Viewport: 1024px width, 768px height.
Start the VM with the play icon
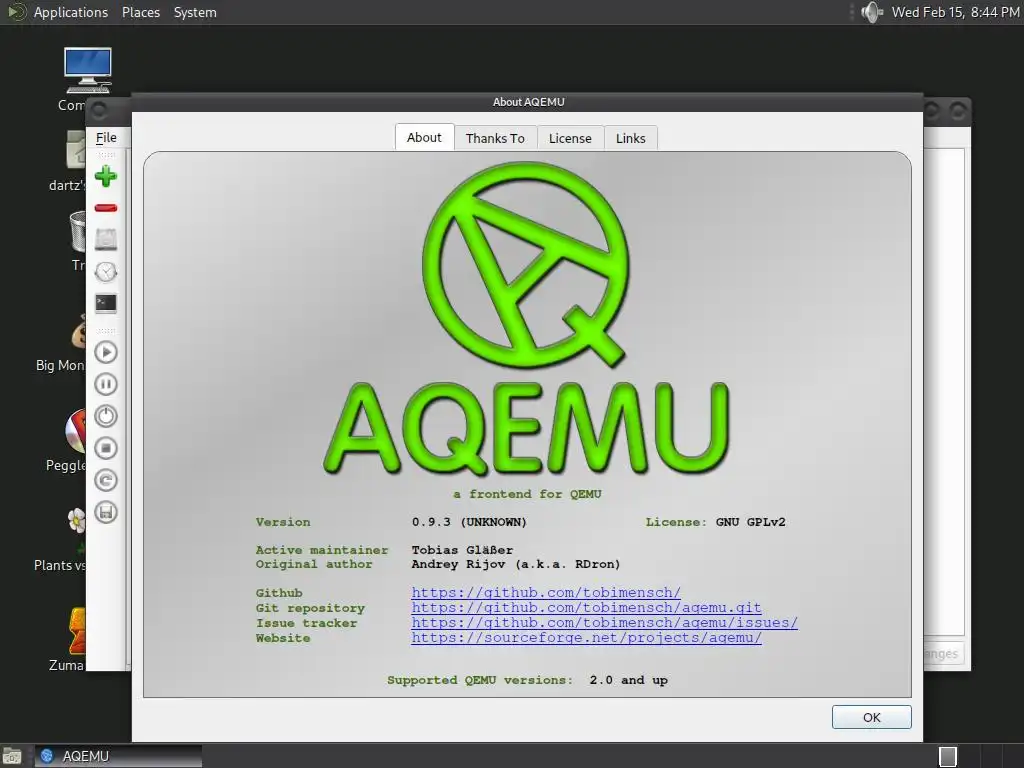(x=106, y=352)
